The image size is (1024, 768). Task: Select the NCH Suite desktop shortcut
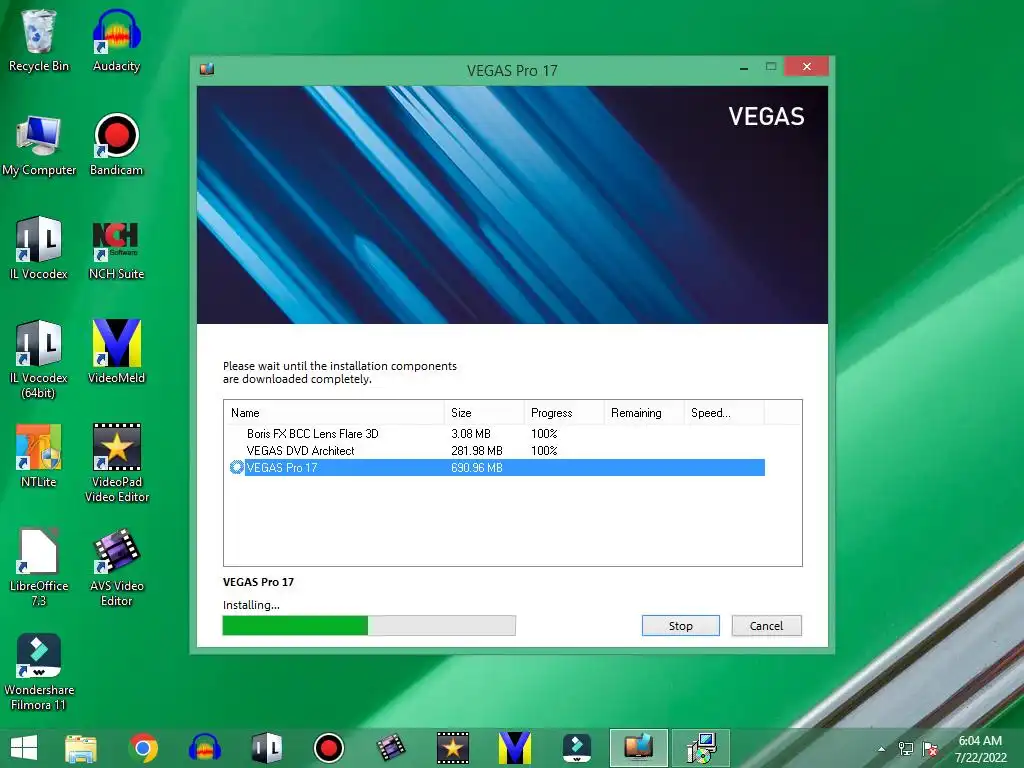tap(116, 249)
